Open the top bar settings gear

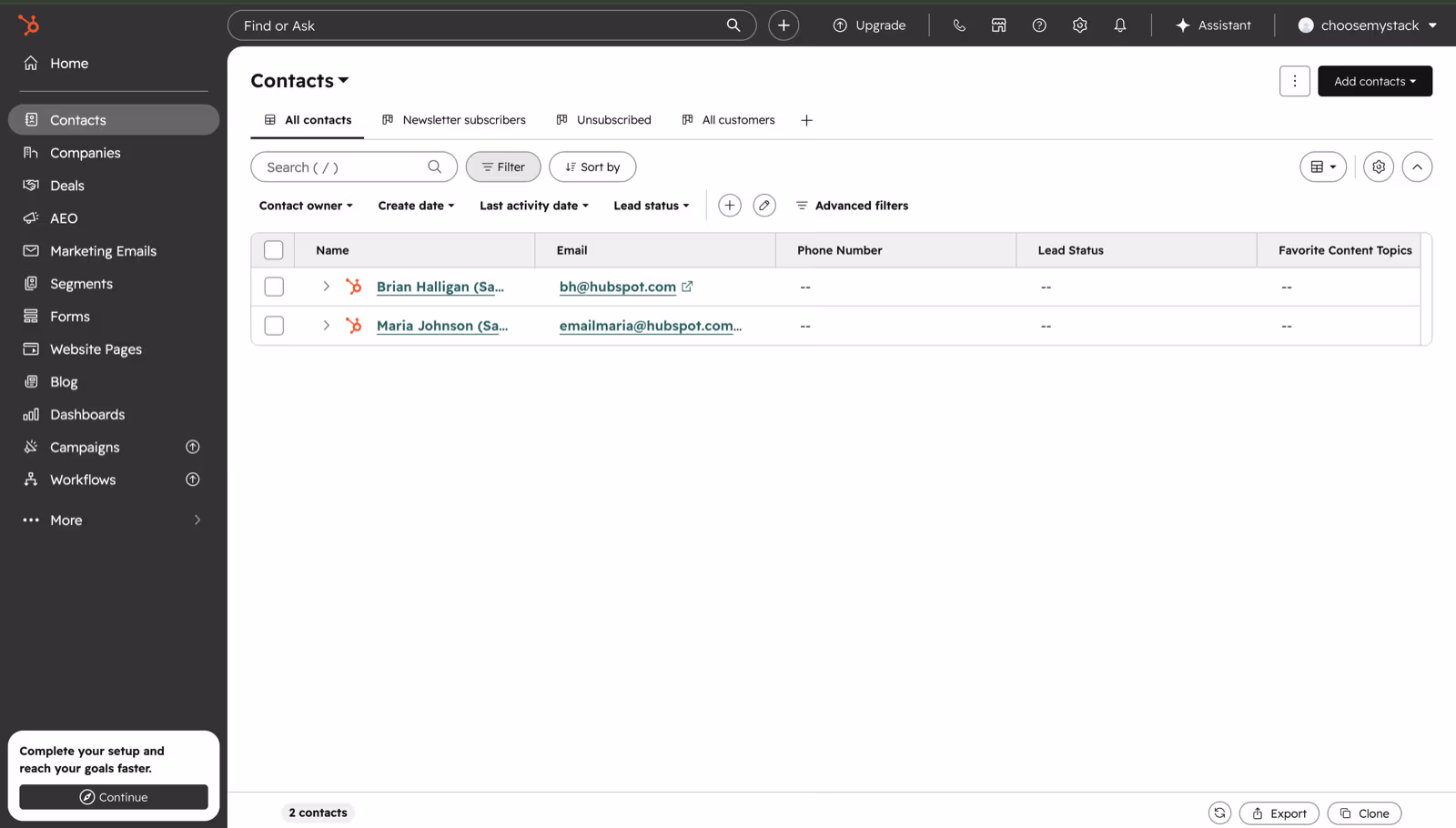[1079, 25]
